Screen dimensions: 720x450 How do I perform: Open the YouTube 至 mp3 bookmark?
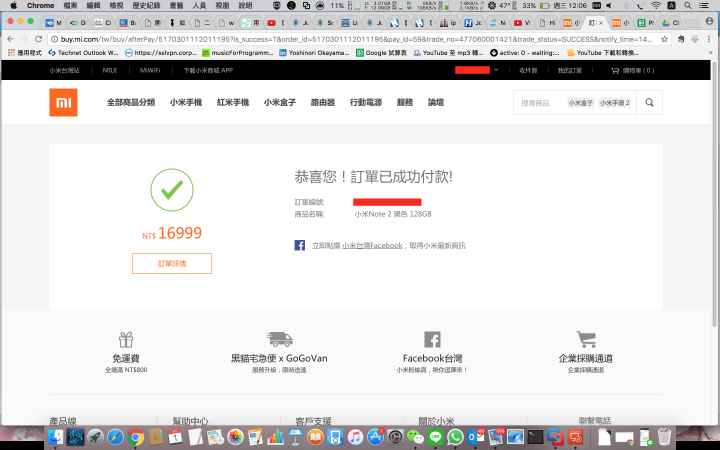pyautogui.click(x=449, y=53)
